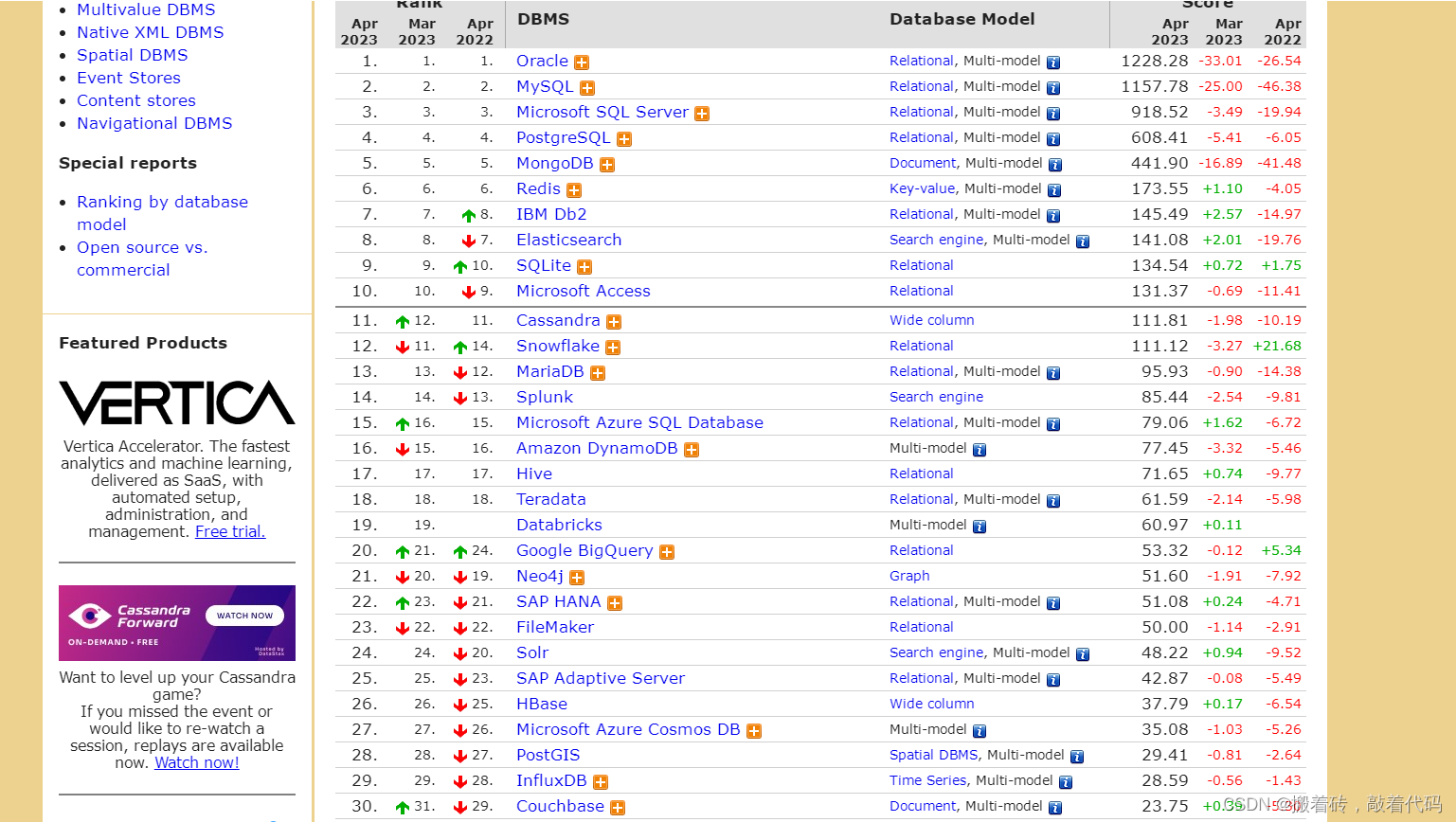
Task: Click the plus icon beside Microsoft Azure Cosmos DB
Action: coord(754,731)
